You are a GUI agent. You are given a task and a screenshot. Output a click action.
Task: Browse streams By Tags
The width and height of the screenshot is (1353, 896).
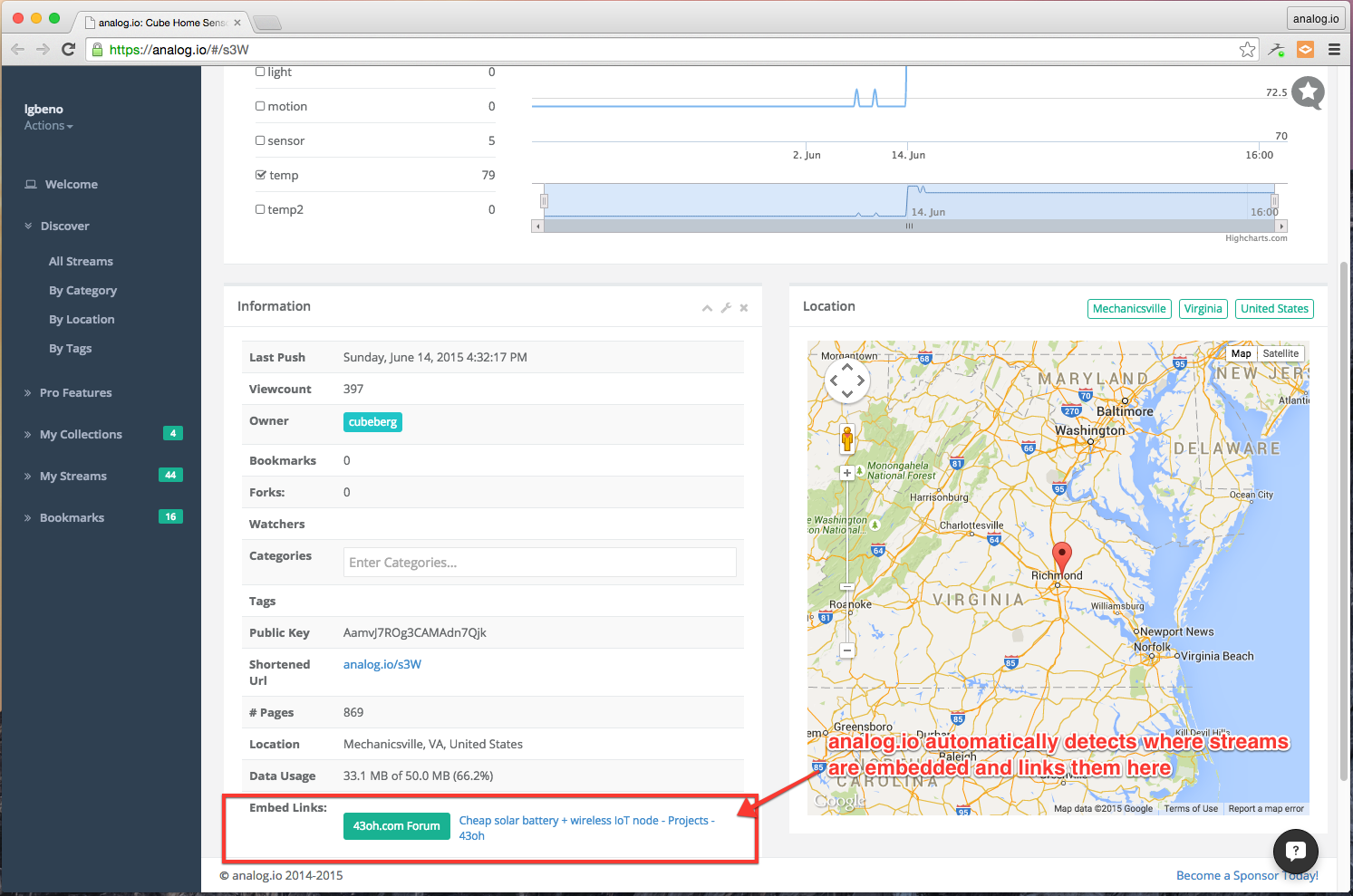tap(70, 348)
